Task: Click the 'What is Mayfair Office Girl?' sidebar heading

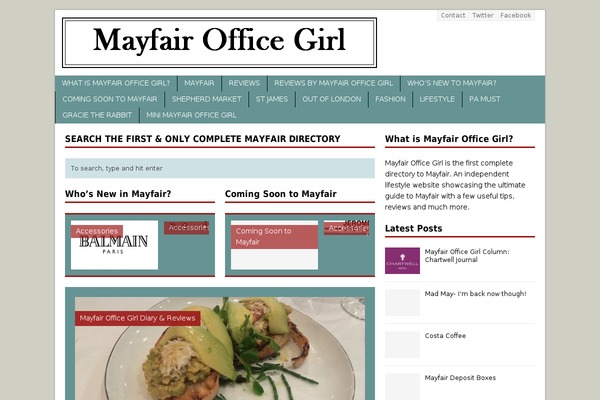Action: [x=449, y=139]
